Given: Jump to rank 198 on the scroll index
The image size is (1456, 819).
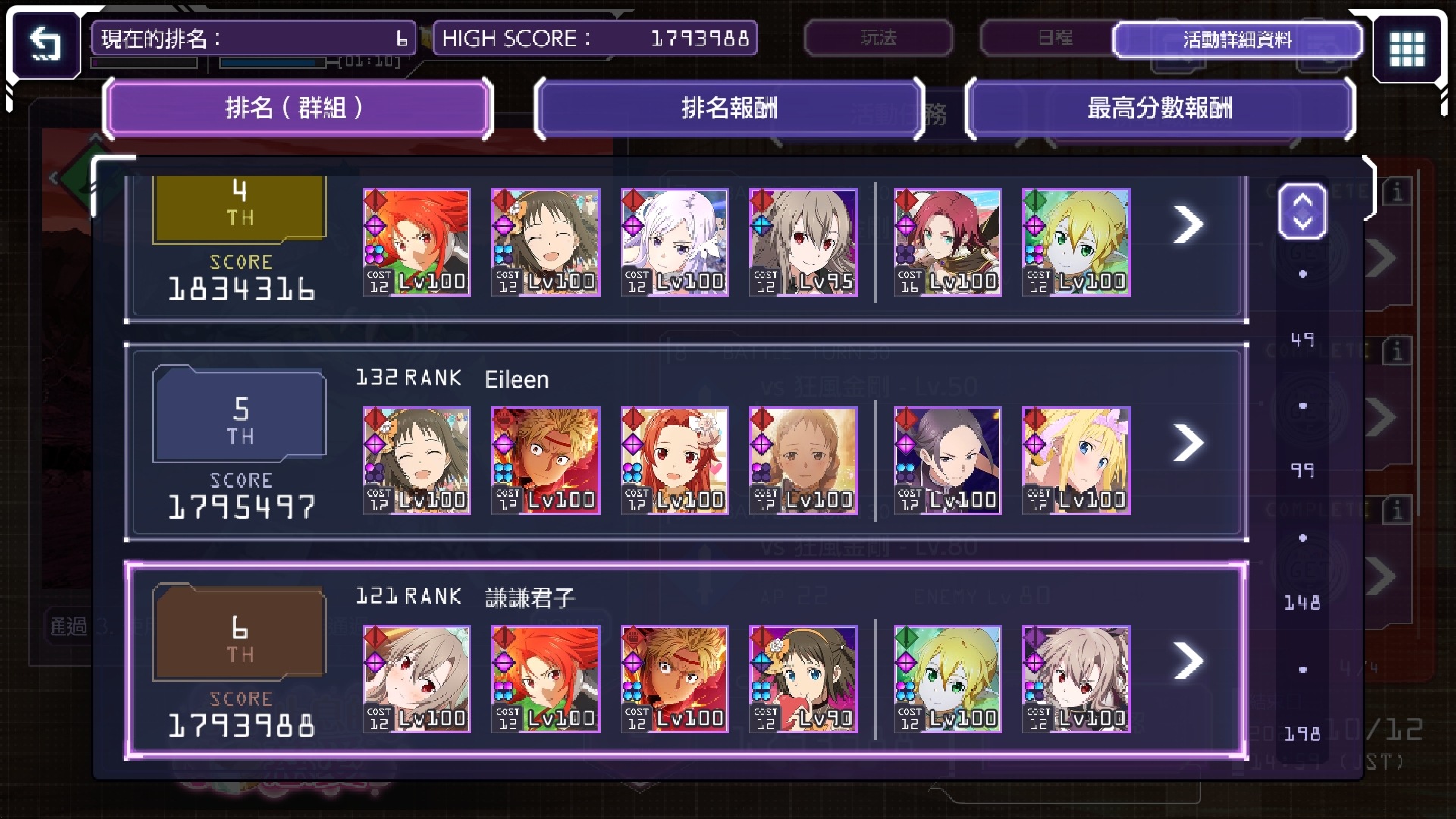Looking at the screenshot, I should pyautogui.click(x=1302, y=734).
